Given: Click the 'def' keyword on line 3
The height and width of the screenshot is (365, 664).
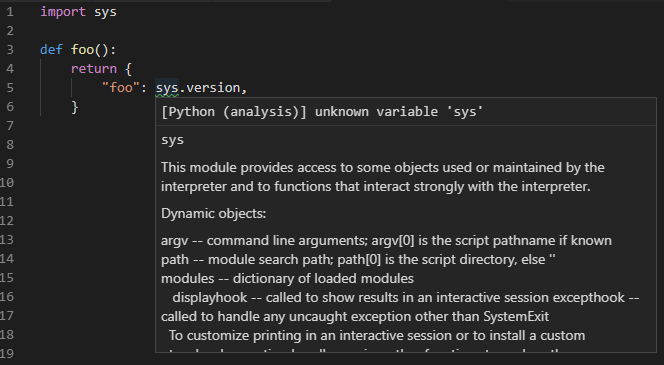Looking at the screenshot, I should tap(51, 50).
